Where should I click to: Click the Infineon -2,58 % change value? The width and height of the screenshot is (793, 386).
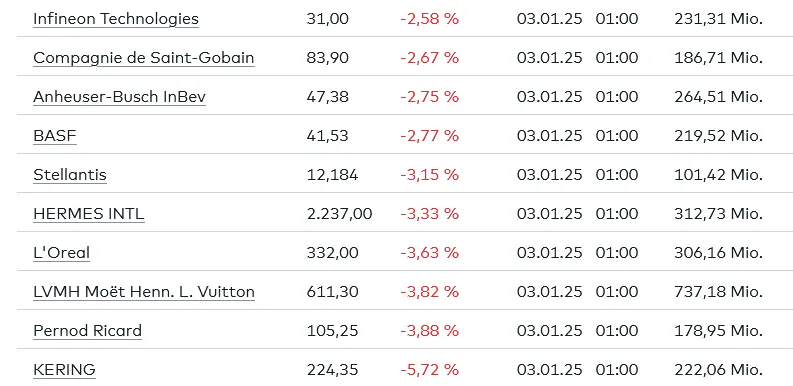[x=429, y=19]
